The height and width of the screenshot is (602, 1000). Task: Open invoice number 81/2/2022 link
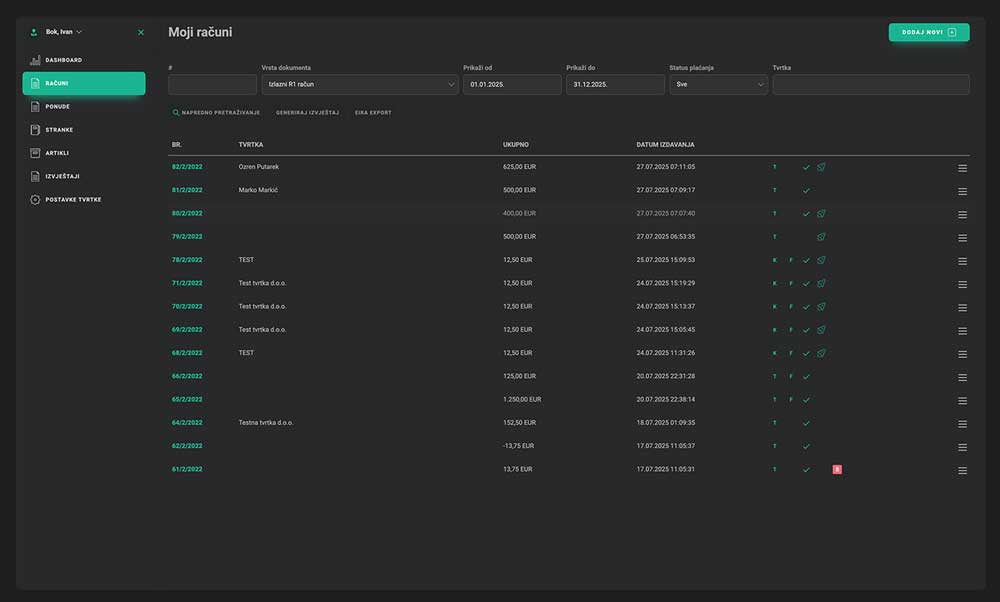(187, 190)
